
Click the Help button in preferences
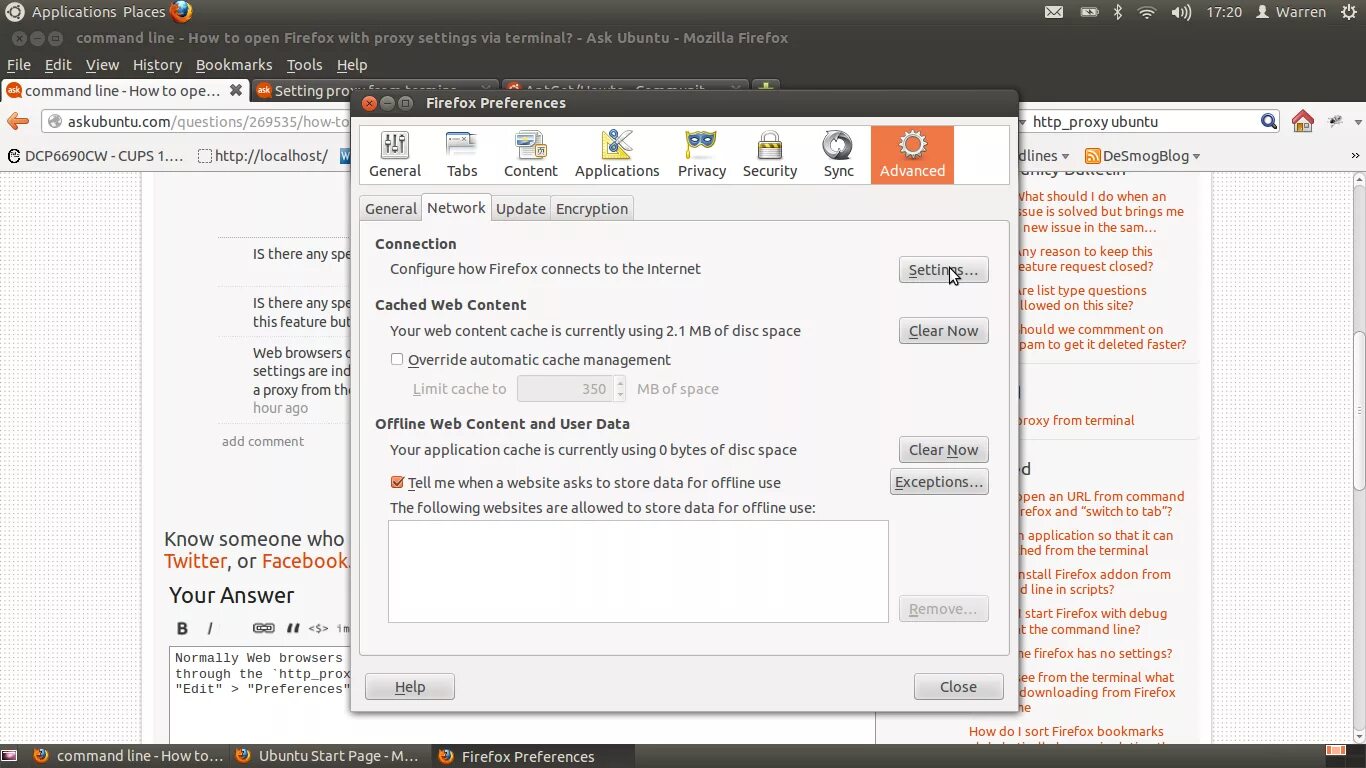[x=410, y=687]
